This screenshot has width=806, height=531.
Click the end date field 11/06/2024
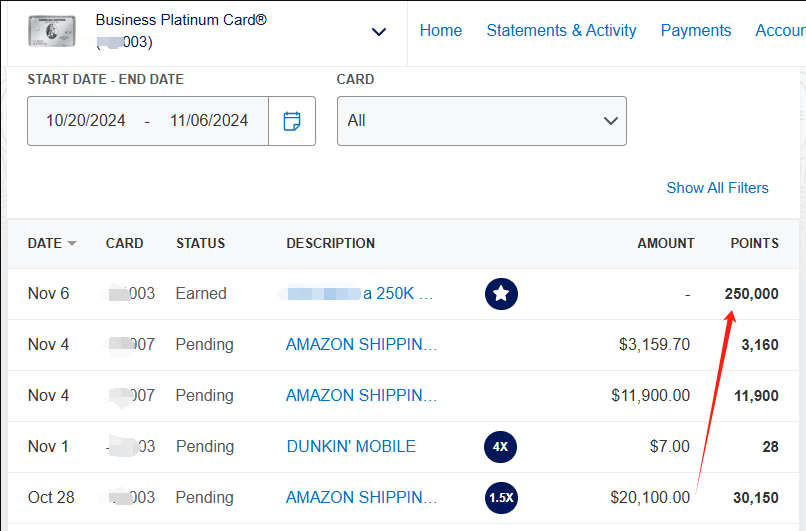click(209, 121)
